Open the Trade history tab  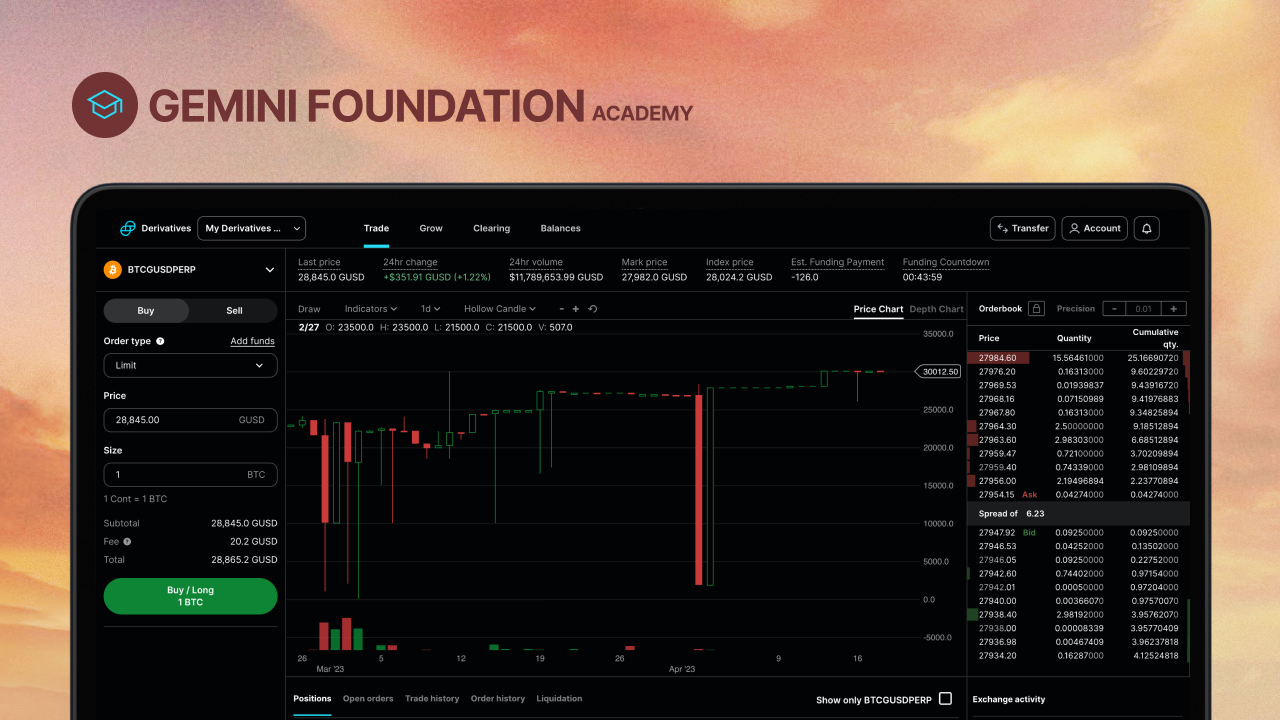click(x=432, y=698)
